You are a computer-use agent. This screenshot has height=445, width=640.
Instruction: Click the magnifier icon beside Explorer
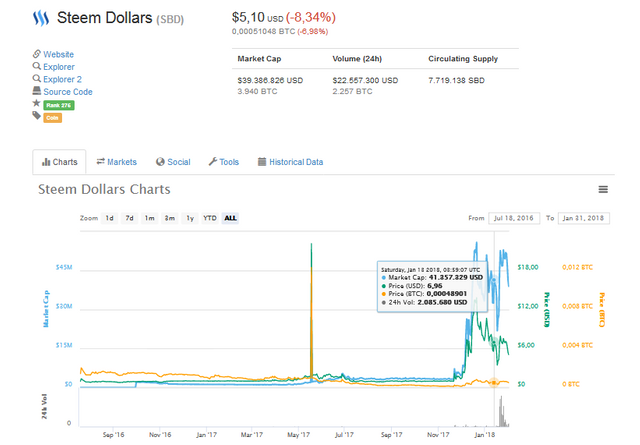(x=37, y=66)
